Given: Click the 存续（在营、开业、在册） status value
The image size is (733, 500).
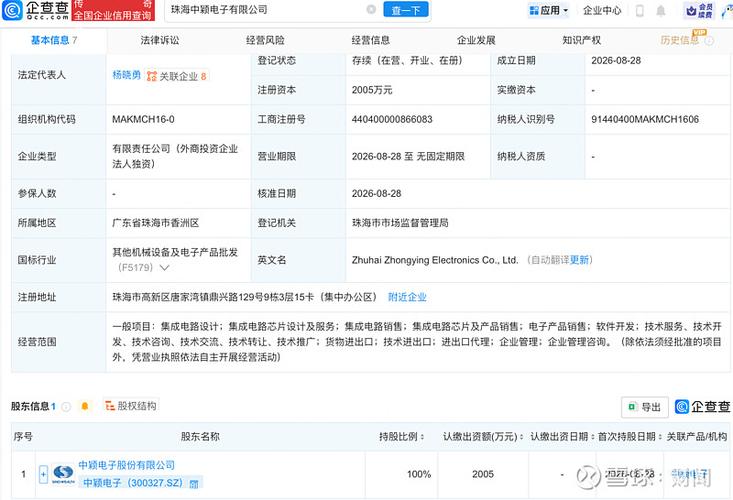Looking at the screenshot, I should [x=407, y=60].
